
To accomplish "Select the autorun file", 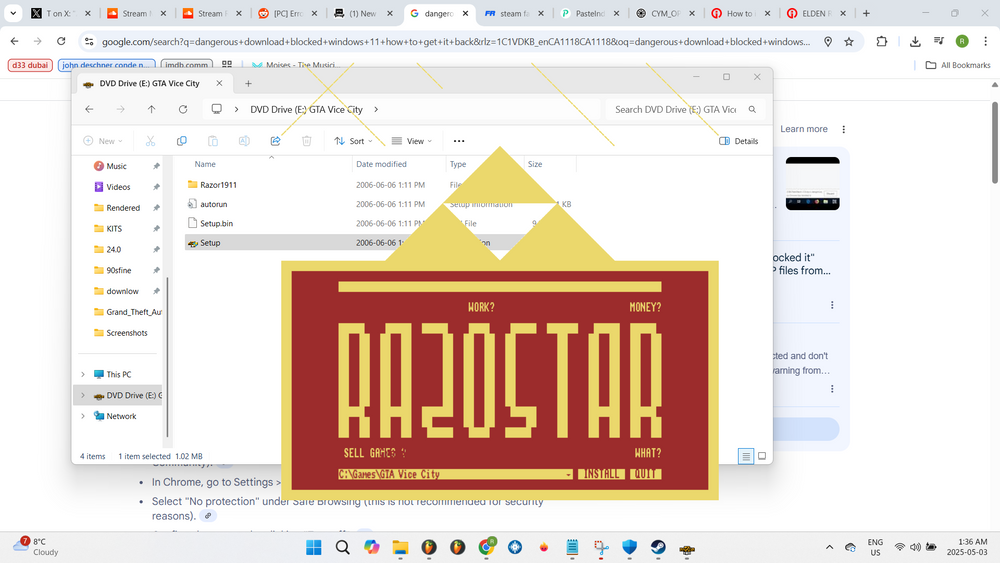I will click(x=213, y=204).
